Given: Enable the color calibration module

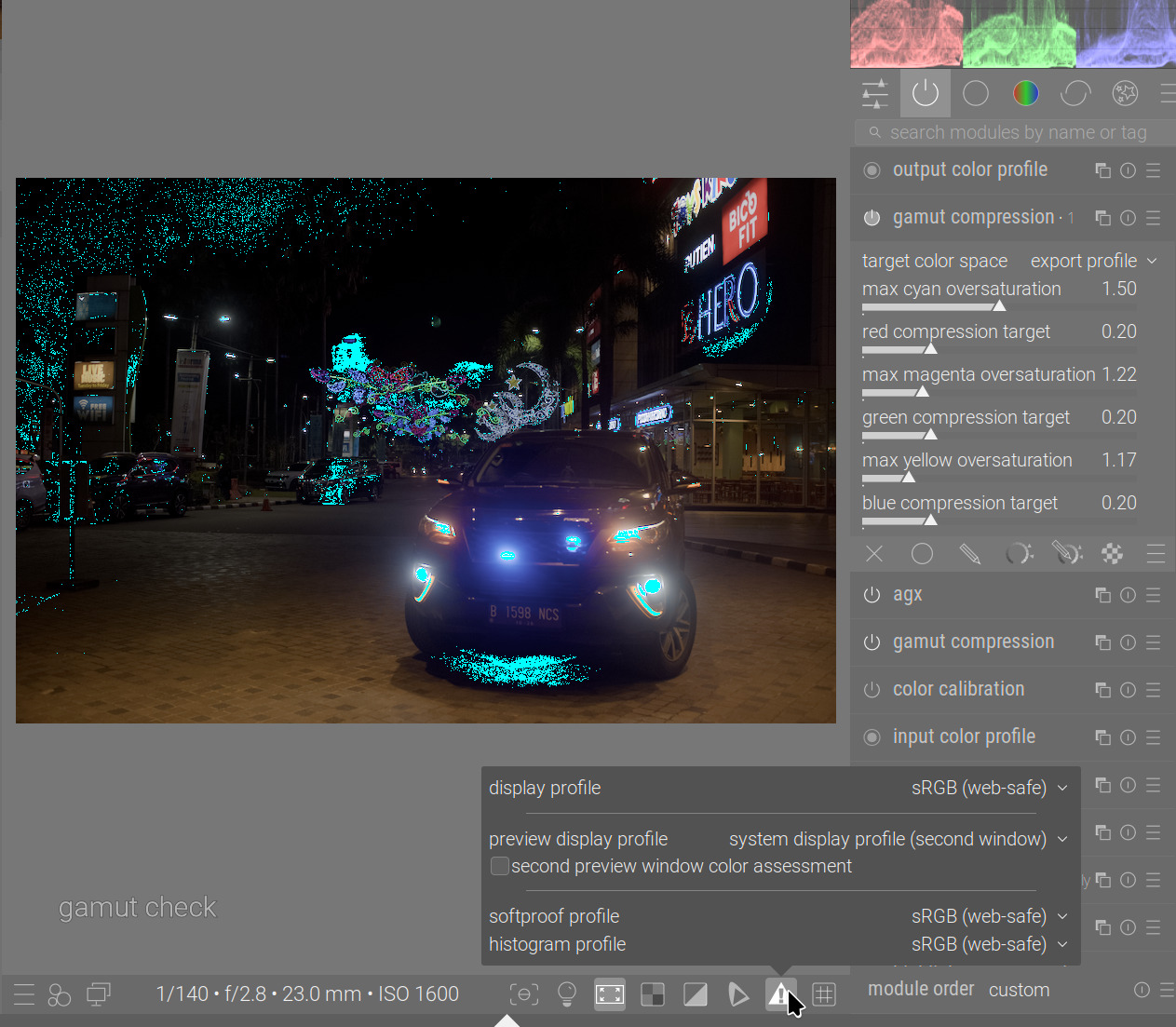Looking at the screenshot, I should click(872, 690).
